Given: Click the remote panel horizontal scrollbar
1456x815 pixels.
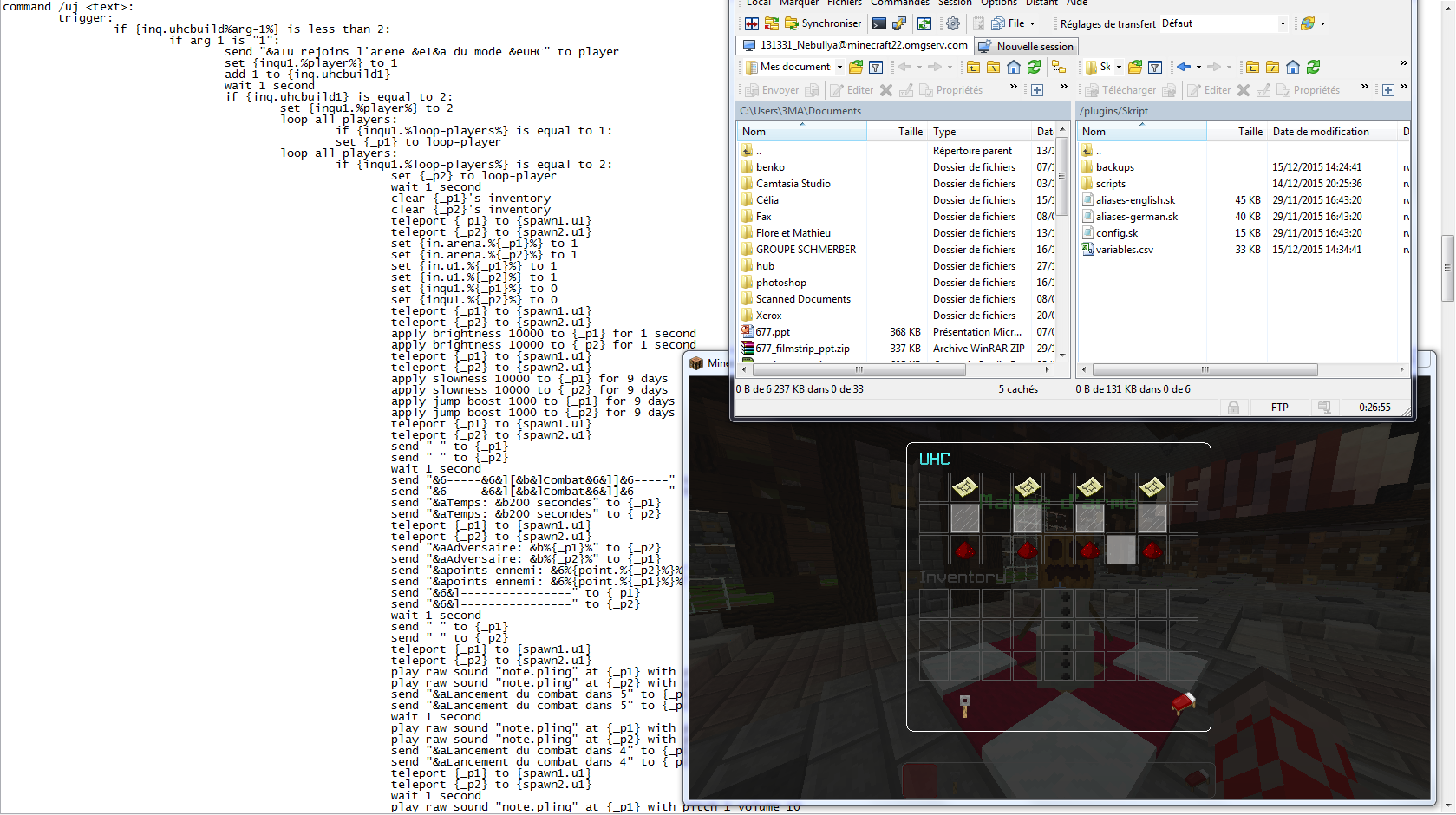Looking at the screenshot, I should point(1205,369).
